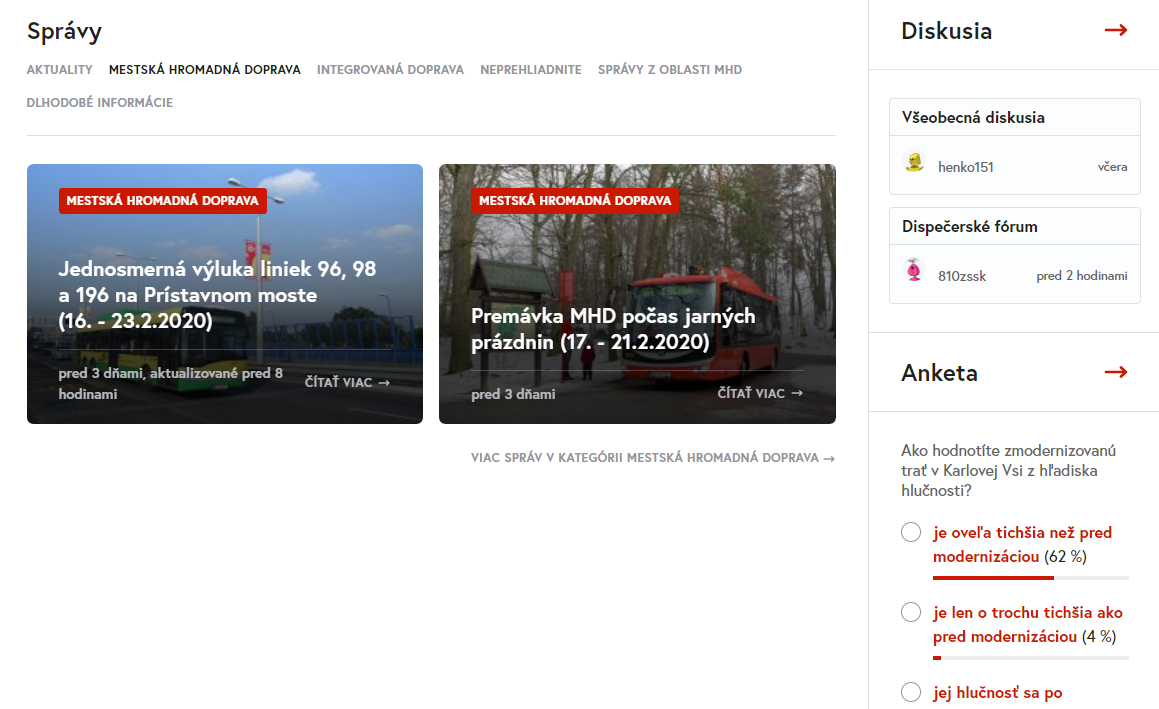The width and height of the screenshot is (1159, 709).
Task: Click 810zssk's pink avatar icon
Action: click(913, 270)
